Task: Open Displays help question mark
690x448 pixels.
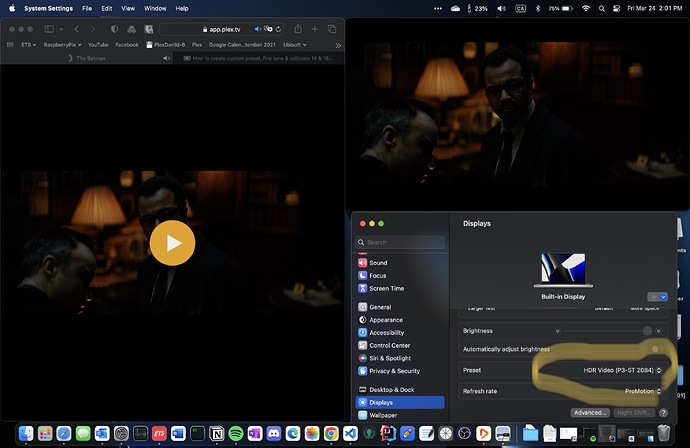Action: [664, 413]
